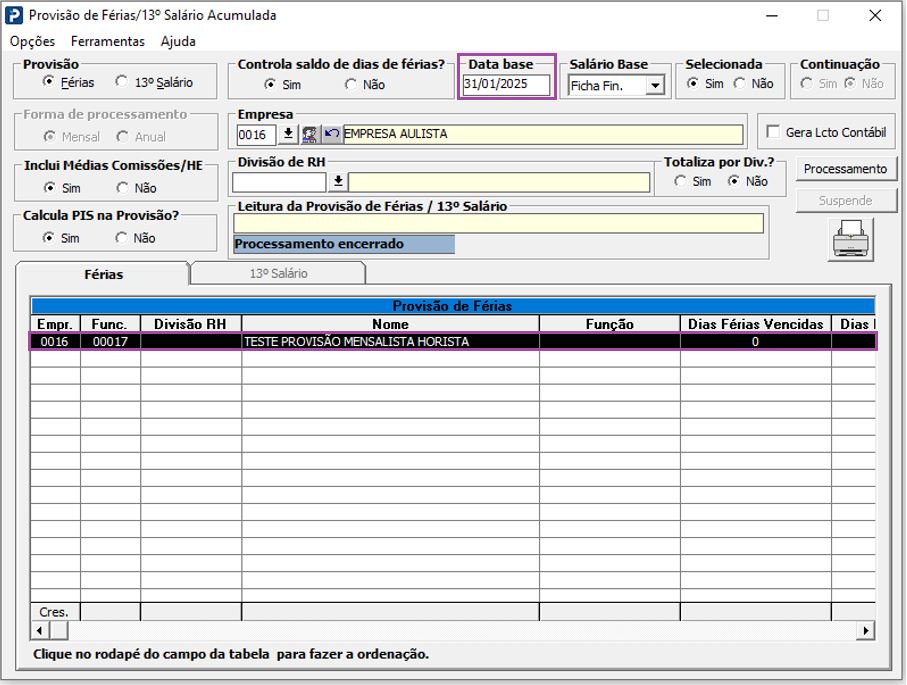This screenshot has height=685, width=907.
Task: Expand the Salário Base dropdown
Action: click(655, 86)
